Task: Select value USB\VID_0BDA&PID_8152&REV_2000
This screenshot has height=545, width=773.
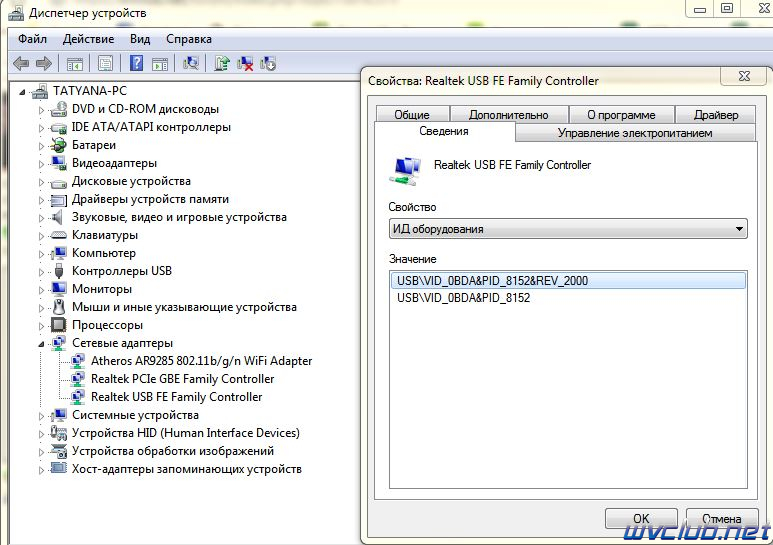Action: pyautogui.click(x=568, y=281)
